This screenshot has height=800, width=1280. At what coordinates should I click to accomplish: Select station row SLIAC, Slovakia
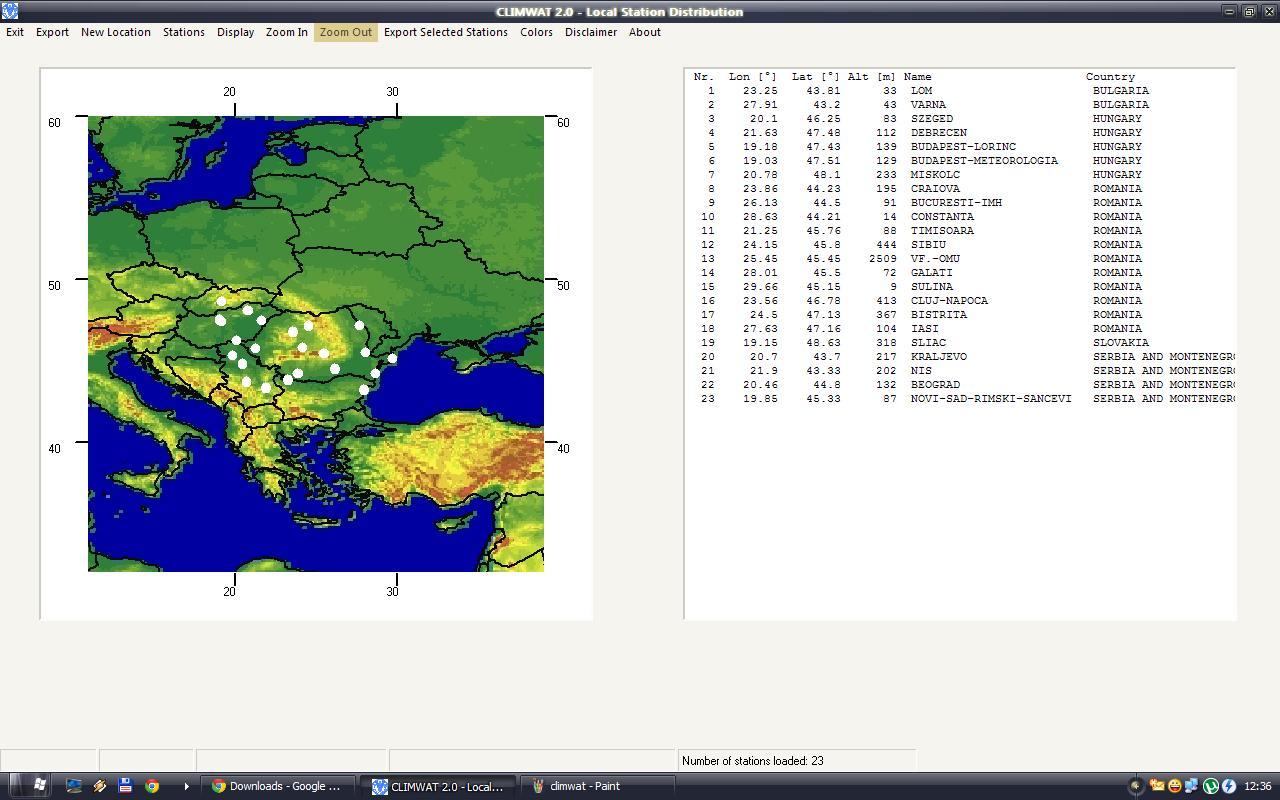(960, 342)
